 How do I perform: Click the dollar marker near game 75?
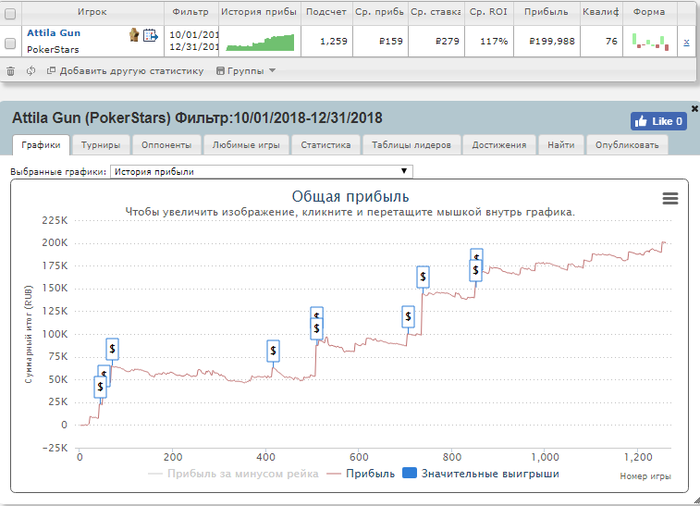[112, 349]
